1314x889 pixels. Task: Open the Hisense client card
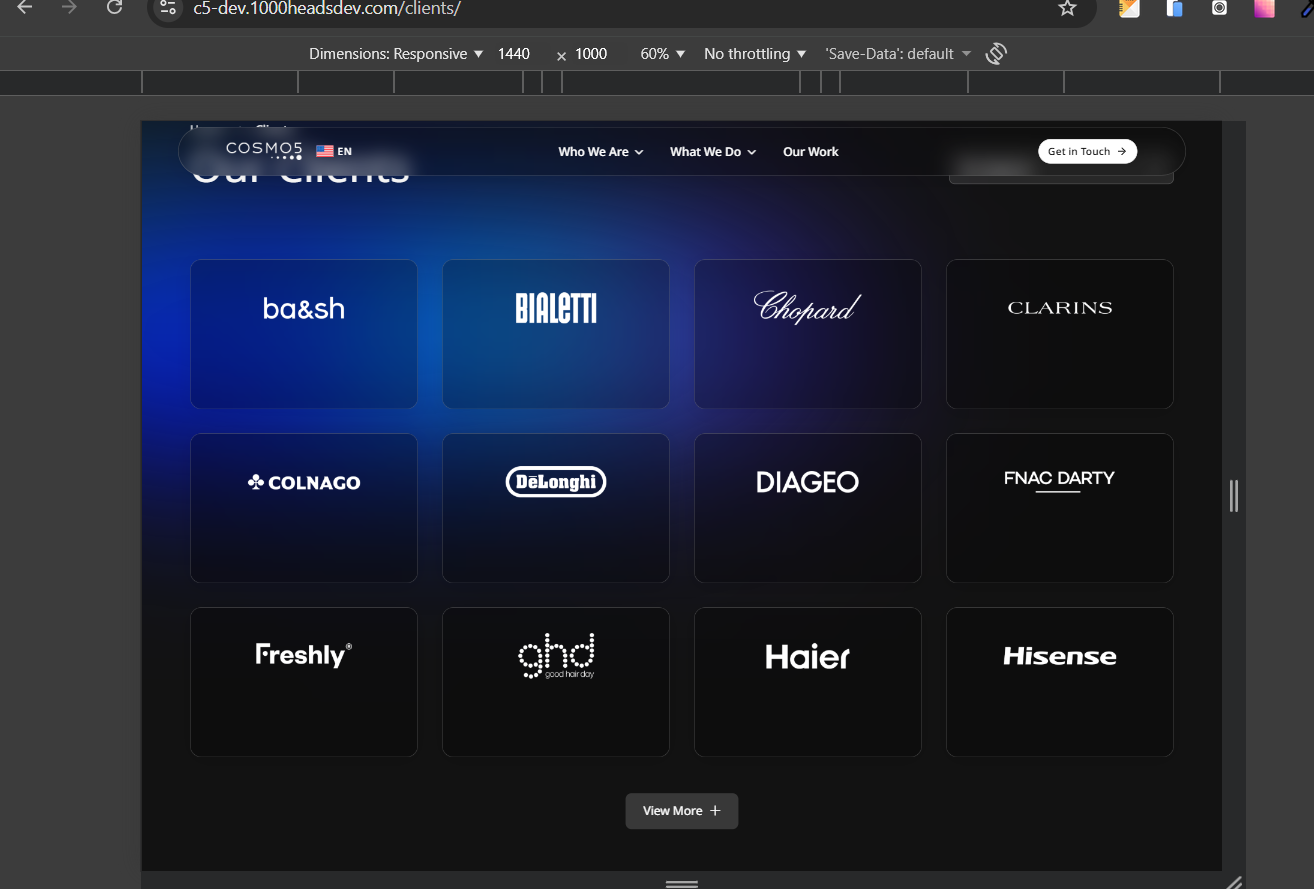click(1060, 682)
